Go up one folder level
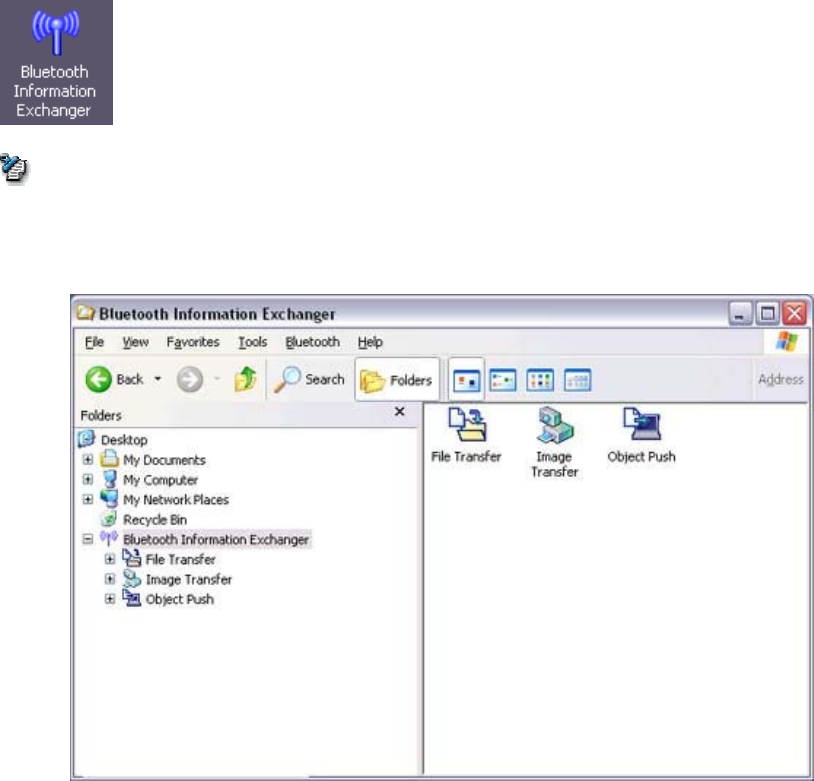814x781 pixels. point(245,379)
